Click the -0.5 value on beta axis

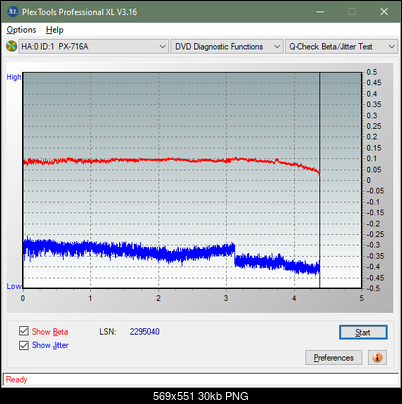pyautogui.click(x=373, y=288)
